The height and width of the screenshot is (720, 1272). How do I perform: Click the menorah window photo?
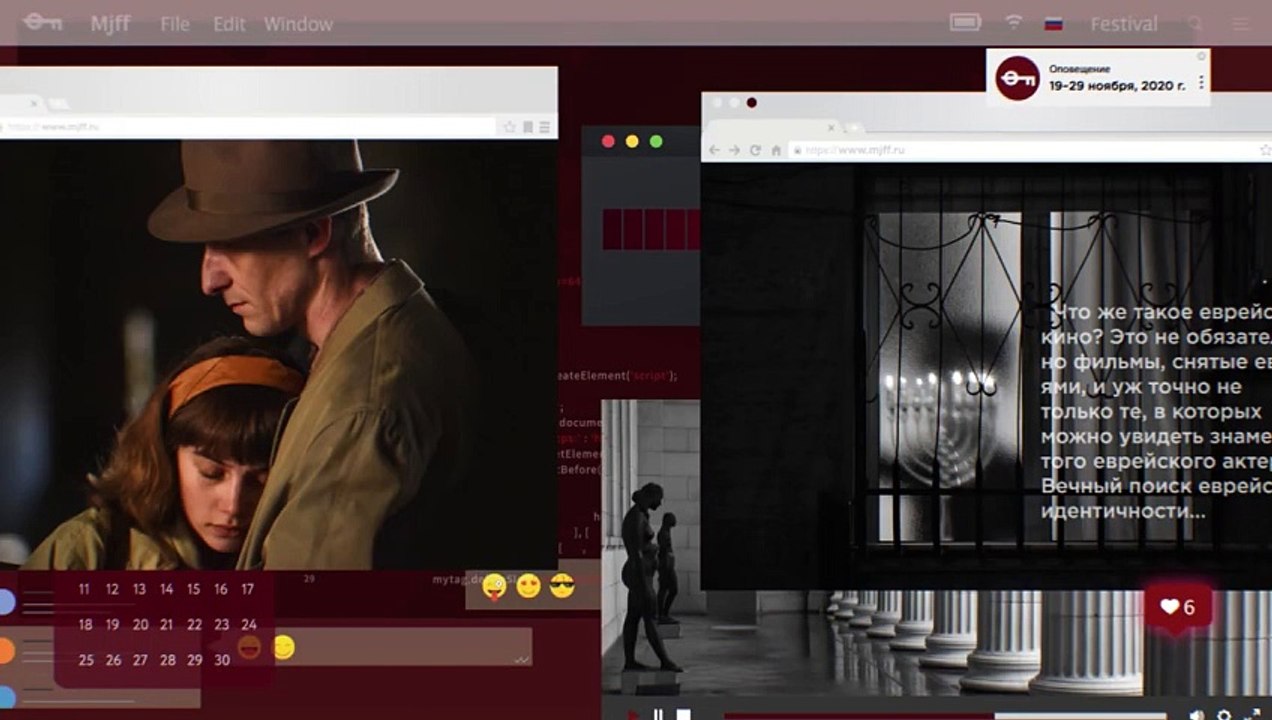(986, 376)
